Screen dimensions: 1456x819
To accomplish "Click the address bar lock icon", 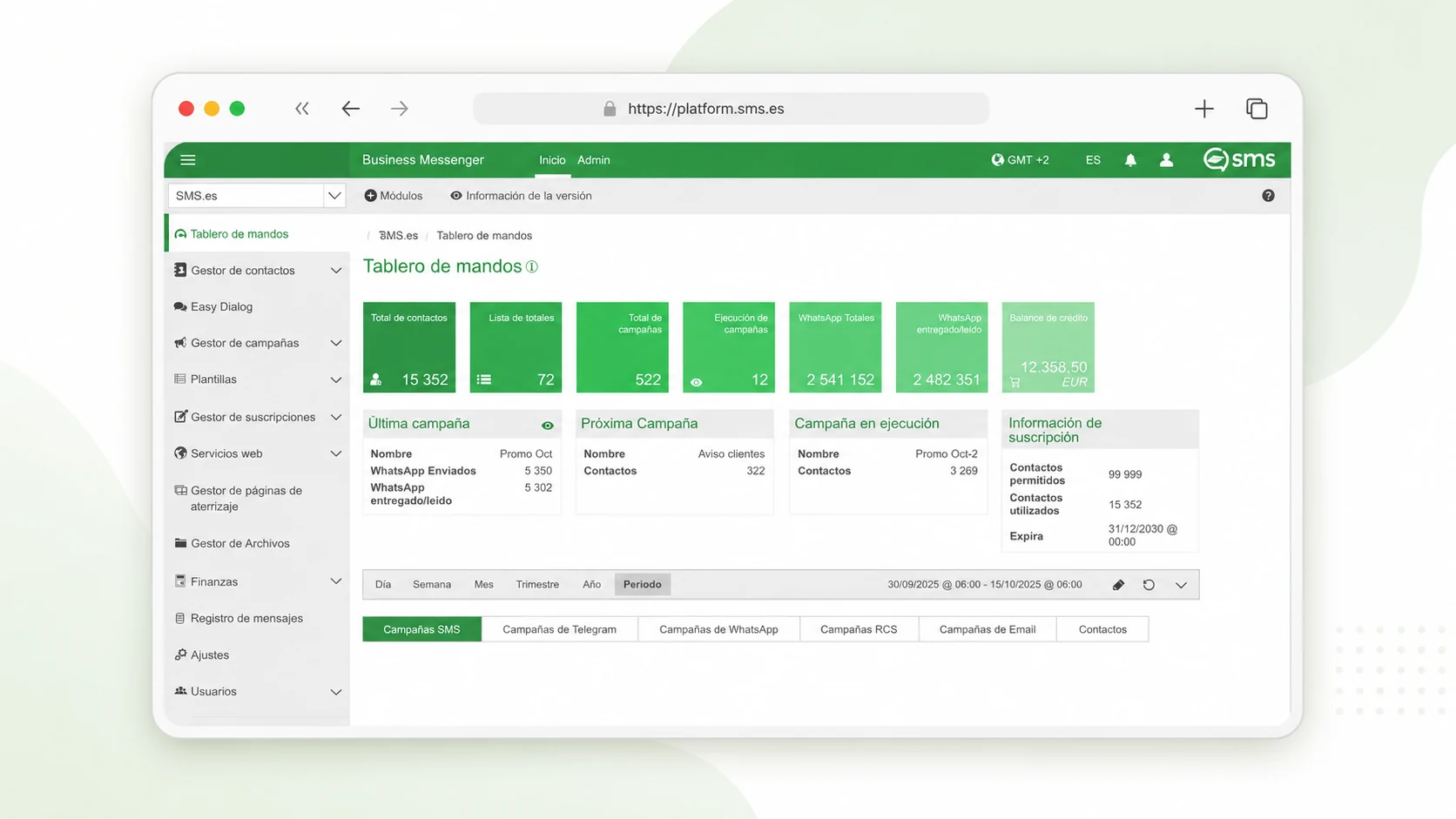I will pyautogui.click(x=610, y=109).
